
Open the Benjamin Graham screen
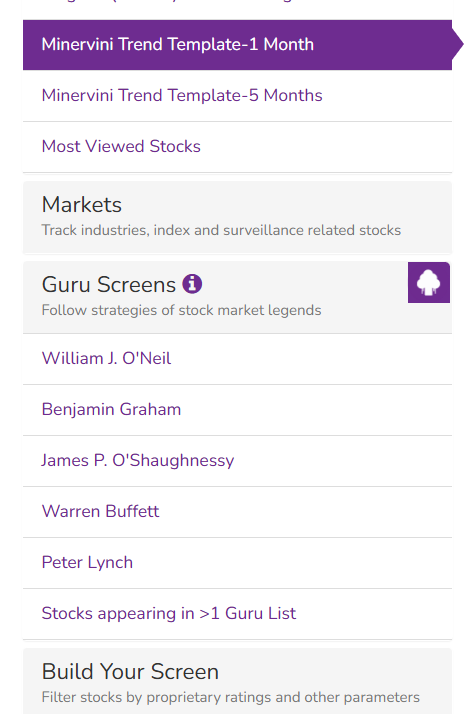237,410
